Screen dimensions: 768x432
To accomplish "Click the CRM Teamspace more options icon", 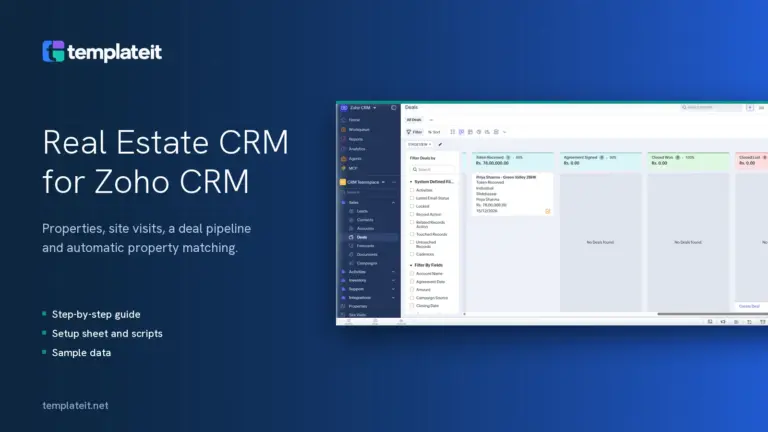I will coord(394,182).
